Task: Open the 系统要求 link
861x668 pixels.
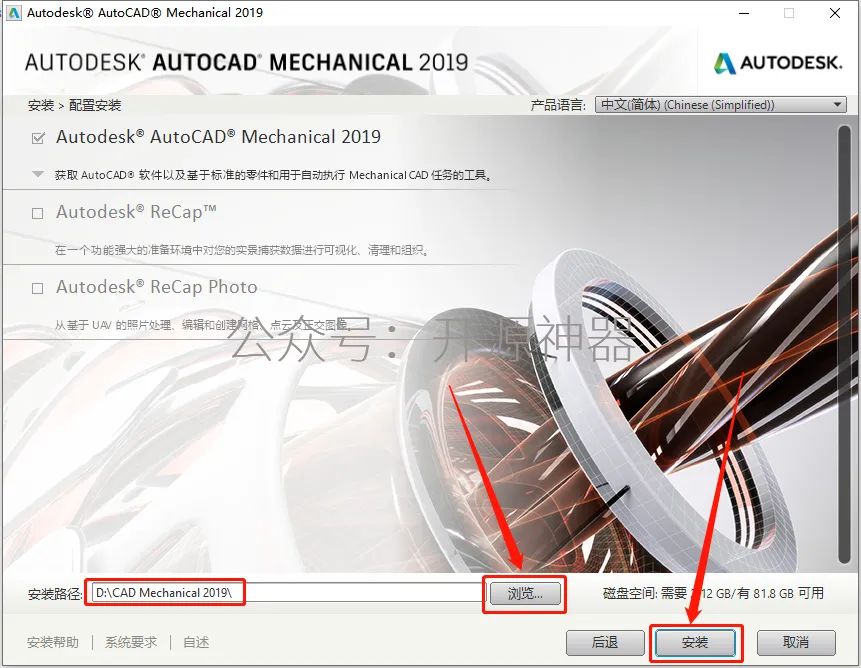Action: (131, 642)
